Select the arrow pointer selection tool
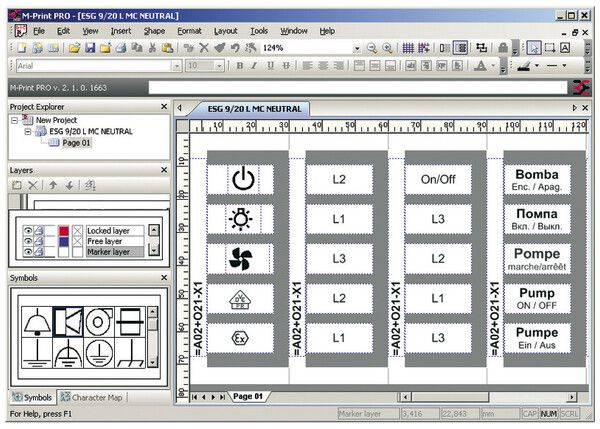600x429 pixels. (534, 48)
